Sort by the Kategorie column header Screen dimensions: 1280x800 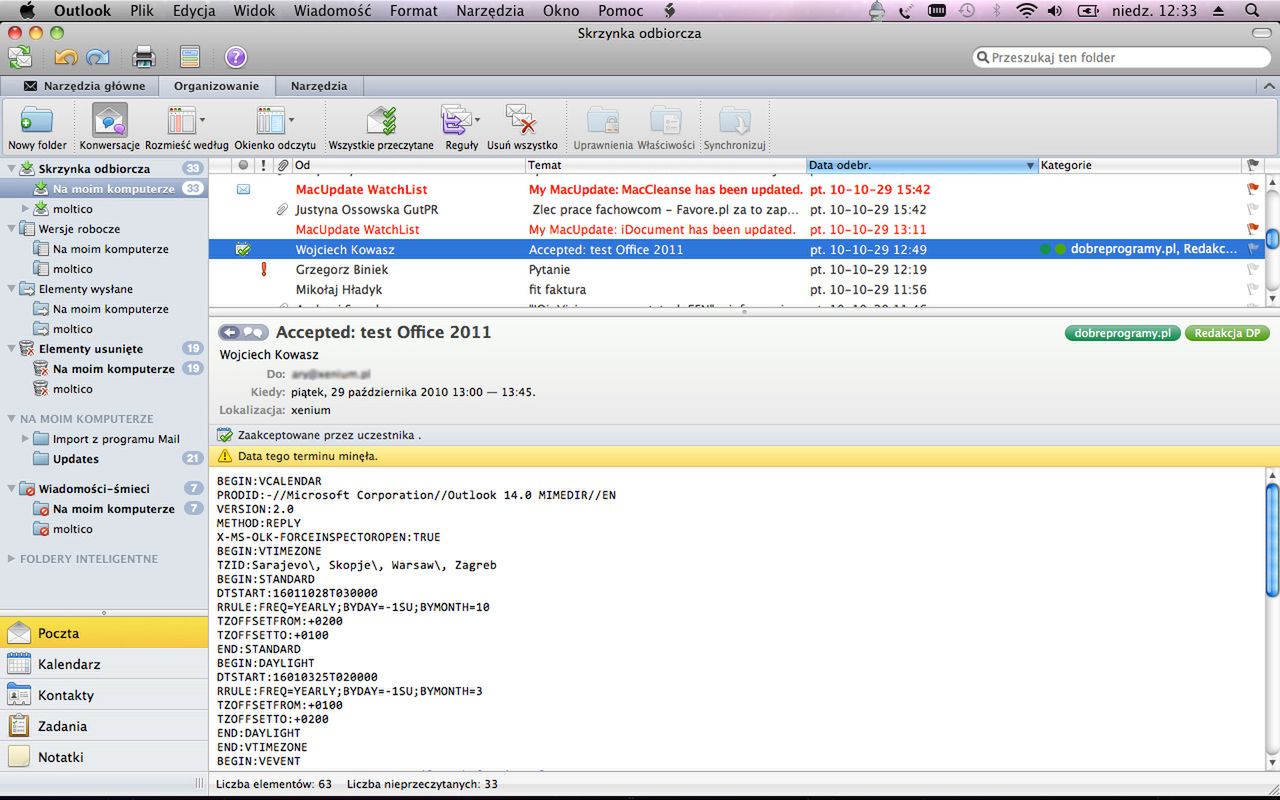pyautogui.click(x=1139, y=165)
